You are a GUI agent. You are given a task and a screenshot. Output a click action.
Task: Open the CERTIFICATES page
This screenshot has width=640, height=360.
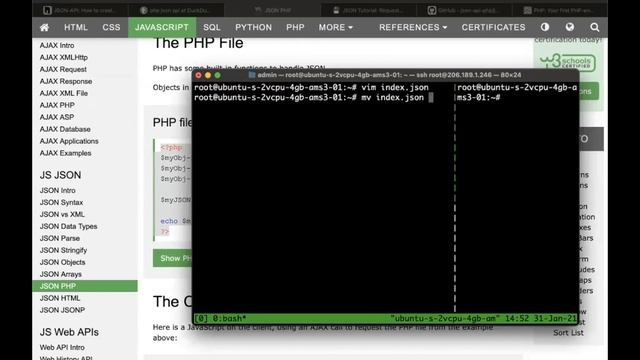(x=493, y=27)
